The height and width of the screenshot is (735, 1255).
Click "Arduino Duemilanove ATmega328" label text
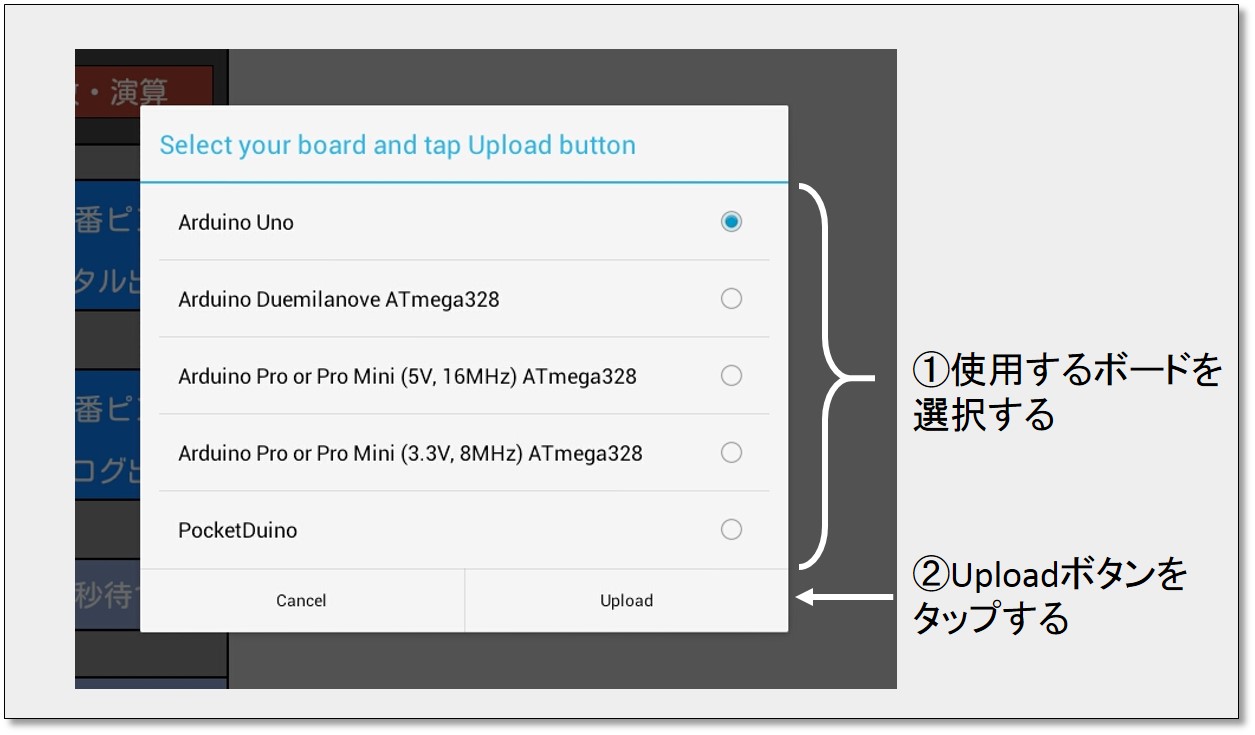pyautogui.click(x=338, y=299)
